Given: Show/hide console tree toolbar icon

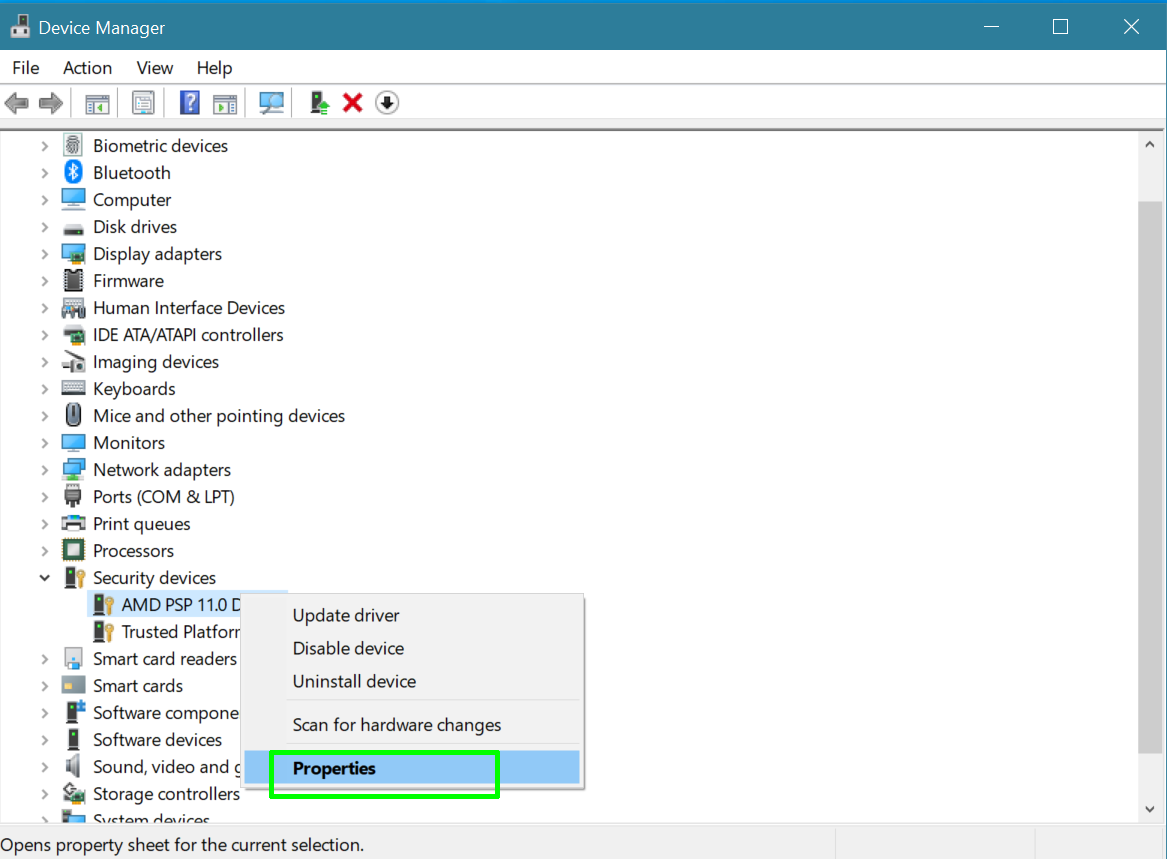Looking at the screenshot, I should 97,103.
